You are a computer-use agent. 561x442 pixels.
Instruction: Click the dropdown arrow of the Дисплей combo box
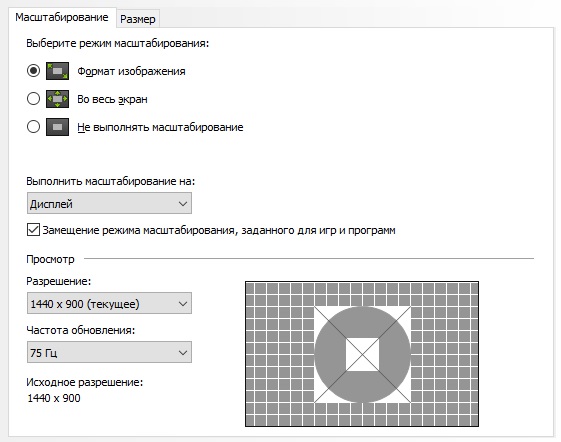coord(183,204)
